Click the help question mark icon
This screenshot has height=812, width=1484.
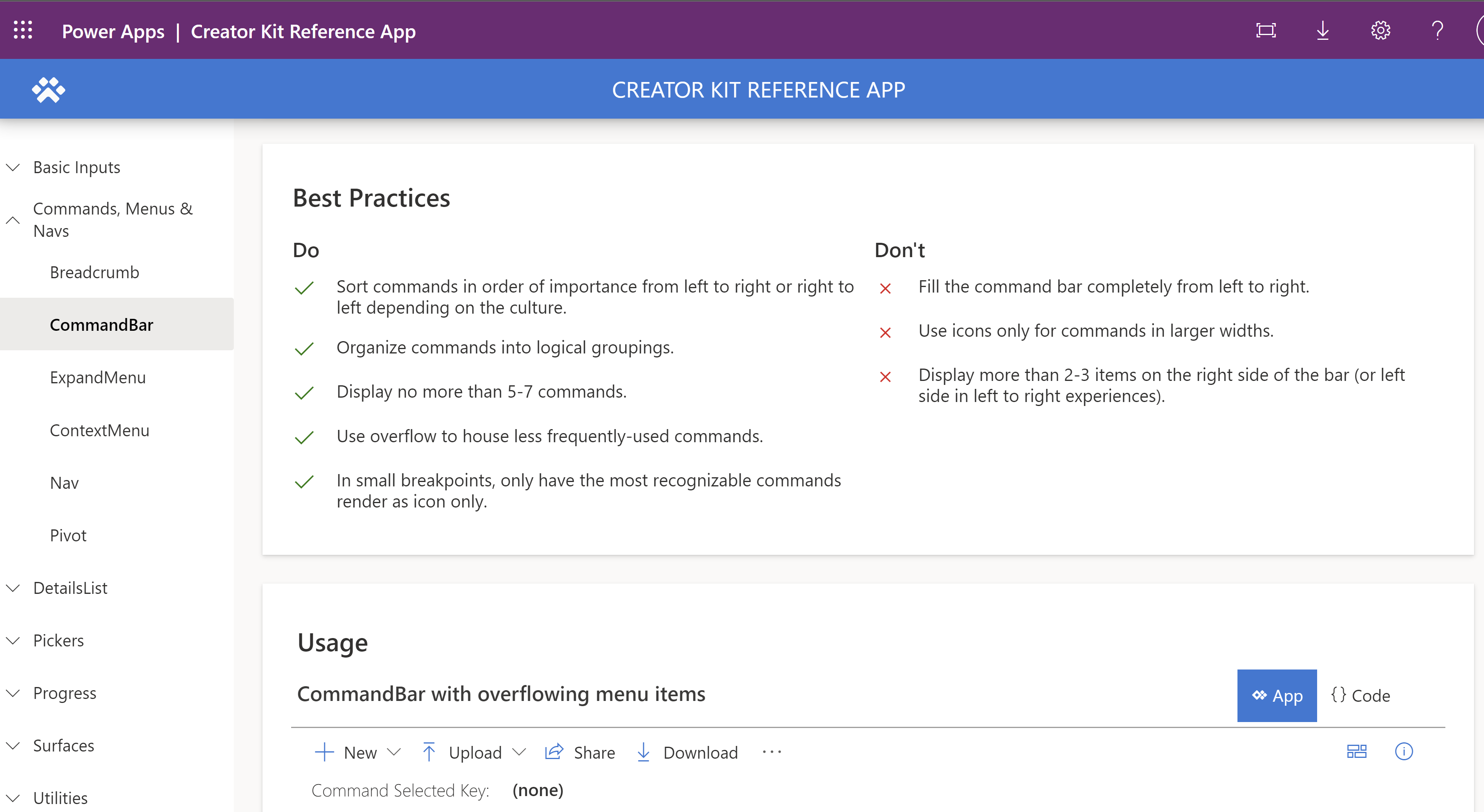1437,31
